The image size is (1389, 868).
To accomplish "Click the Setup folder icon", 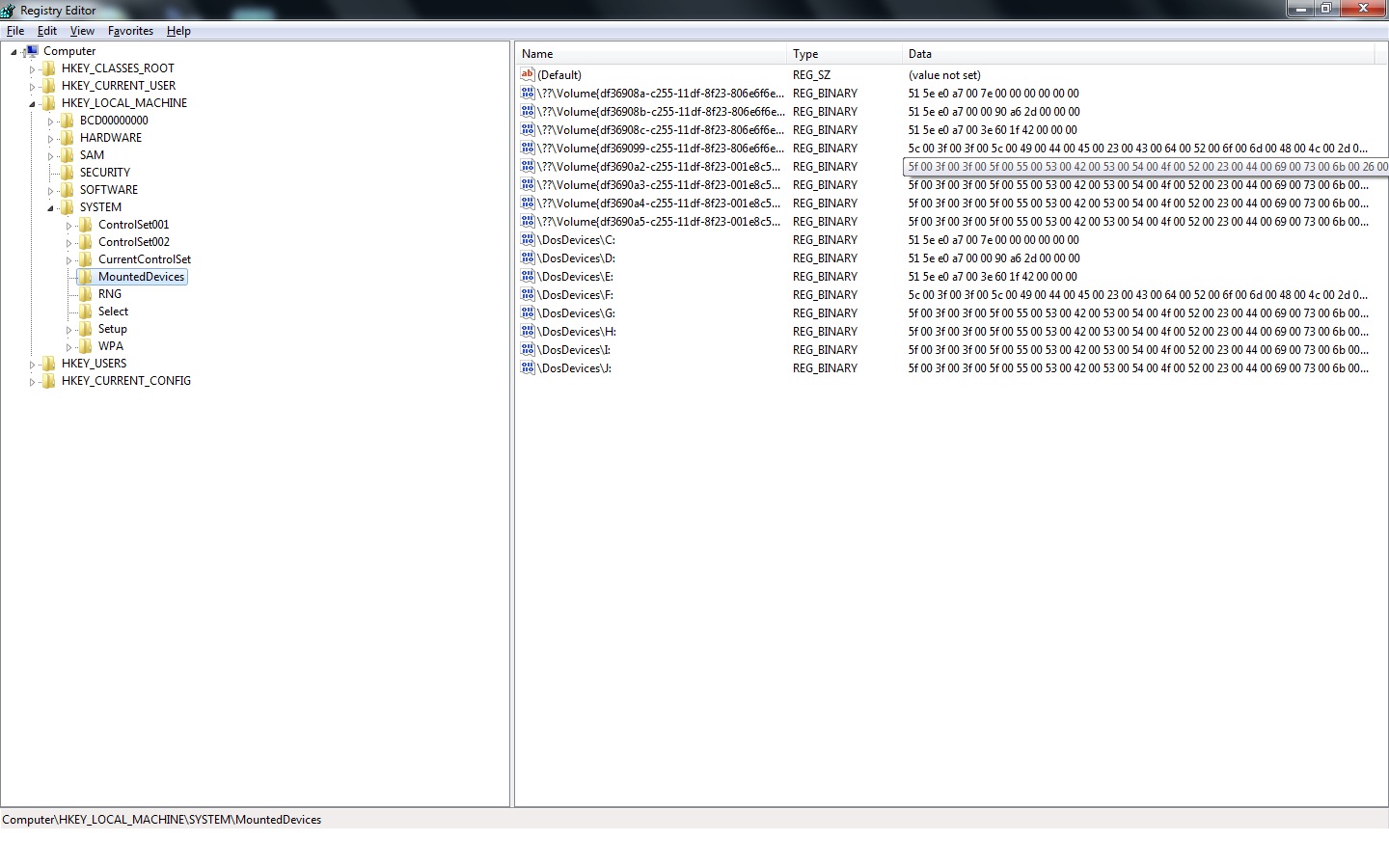I will click(x=86, y=329).
